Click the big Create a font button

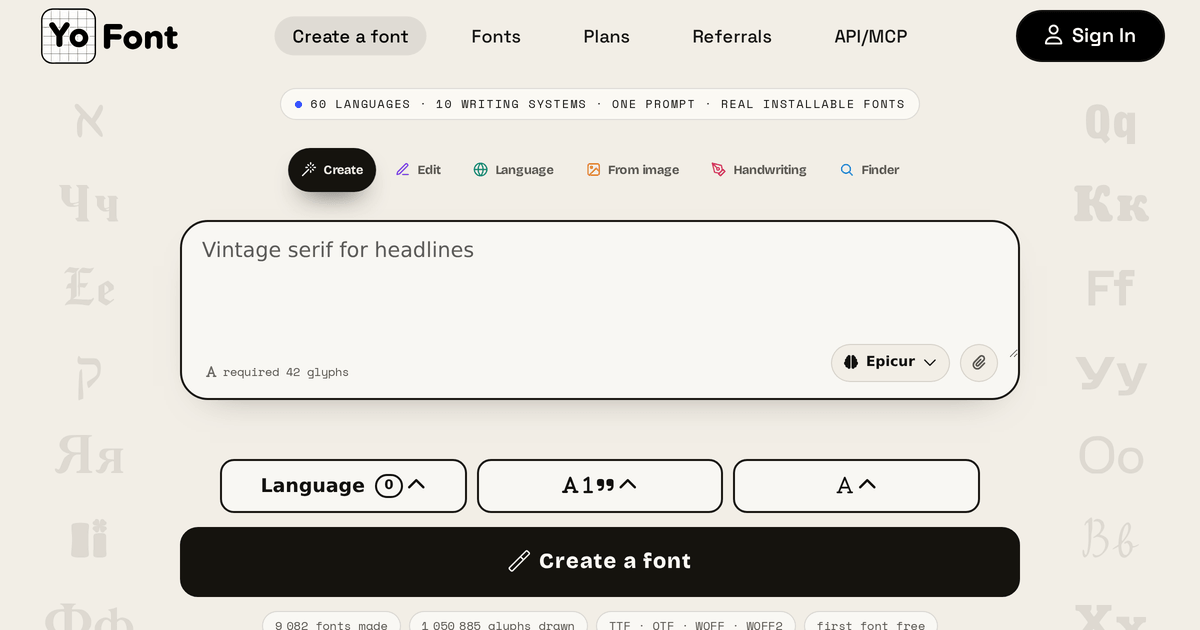coord(600,562)
